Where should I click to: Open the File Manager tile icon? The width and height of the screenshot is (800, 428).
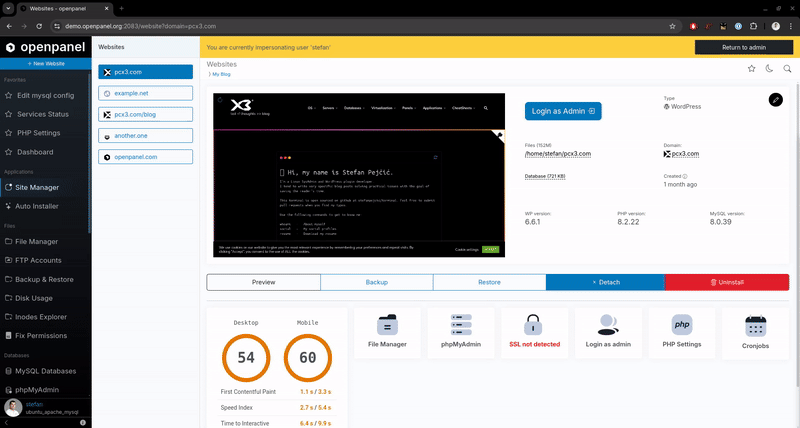pyautogui.click(x=387, y=325)
